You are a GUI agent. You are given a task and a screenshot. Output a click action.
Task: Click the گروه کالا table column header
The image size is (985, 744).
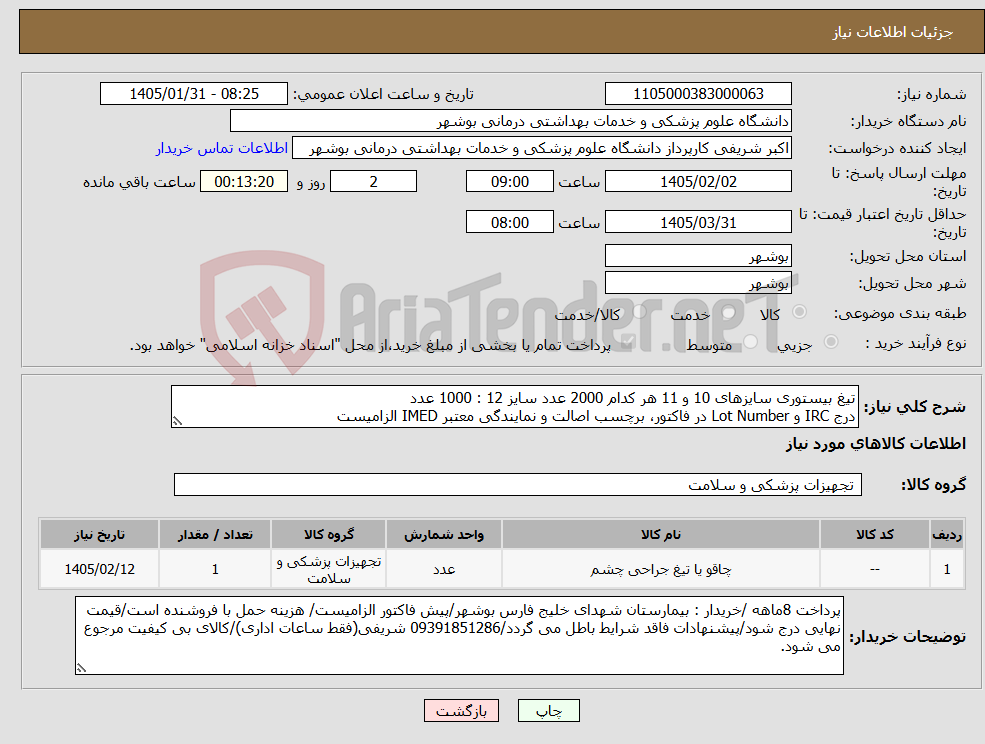[x=329, y=535]
